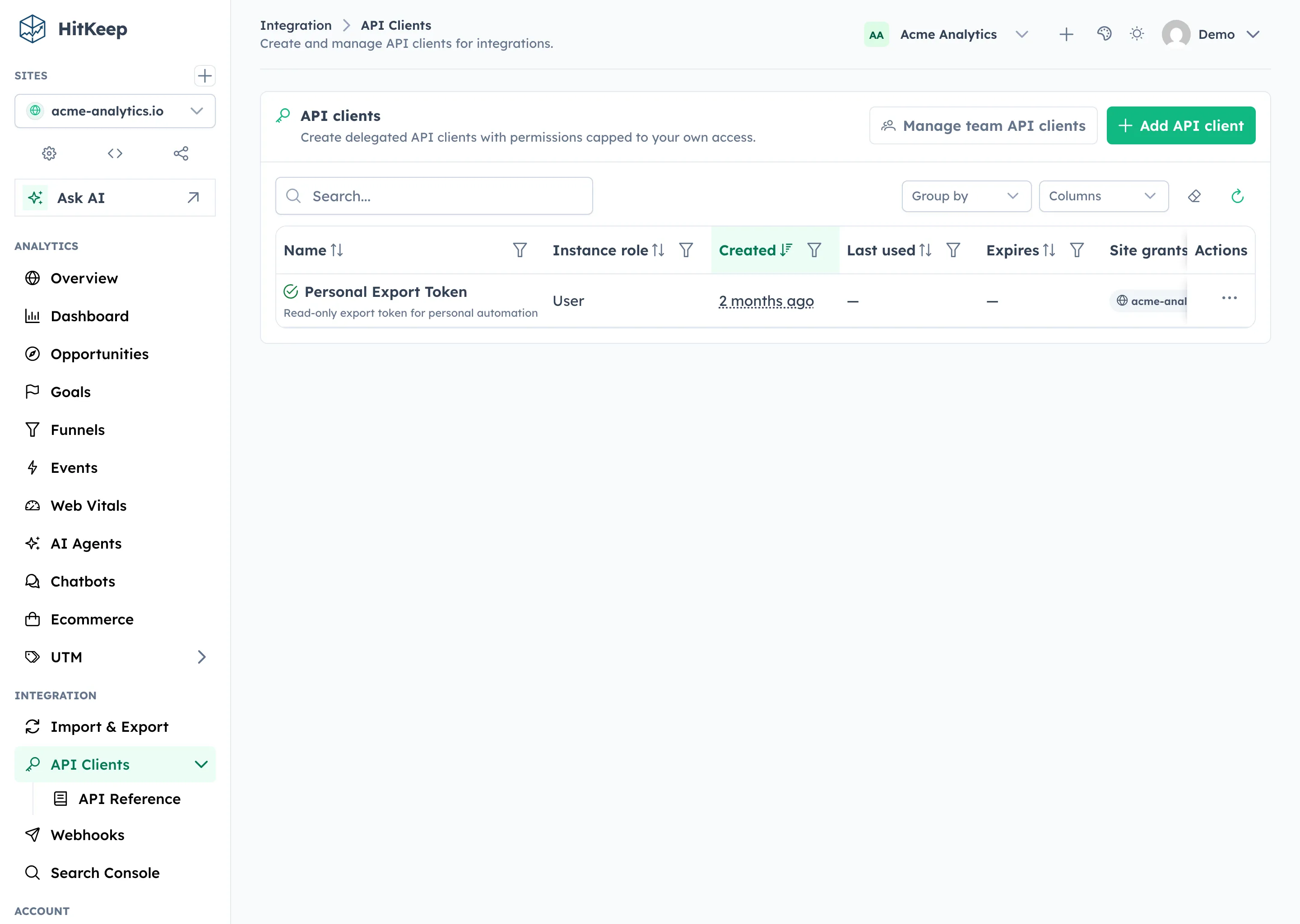Click the Integration breadcrumb link
Screen dimensions: 1300x924
295,26
